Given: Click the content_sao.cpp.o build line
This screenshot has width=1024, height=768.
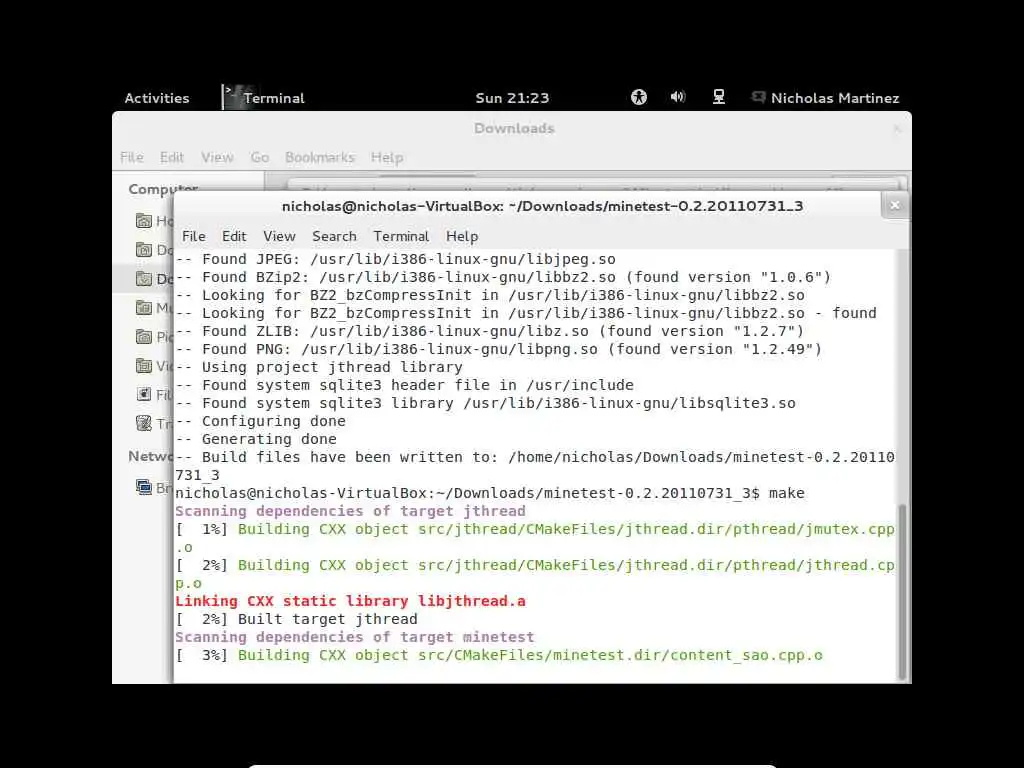Looking at the screenshot, I should click(x=500, y=656).
